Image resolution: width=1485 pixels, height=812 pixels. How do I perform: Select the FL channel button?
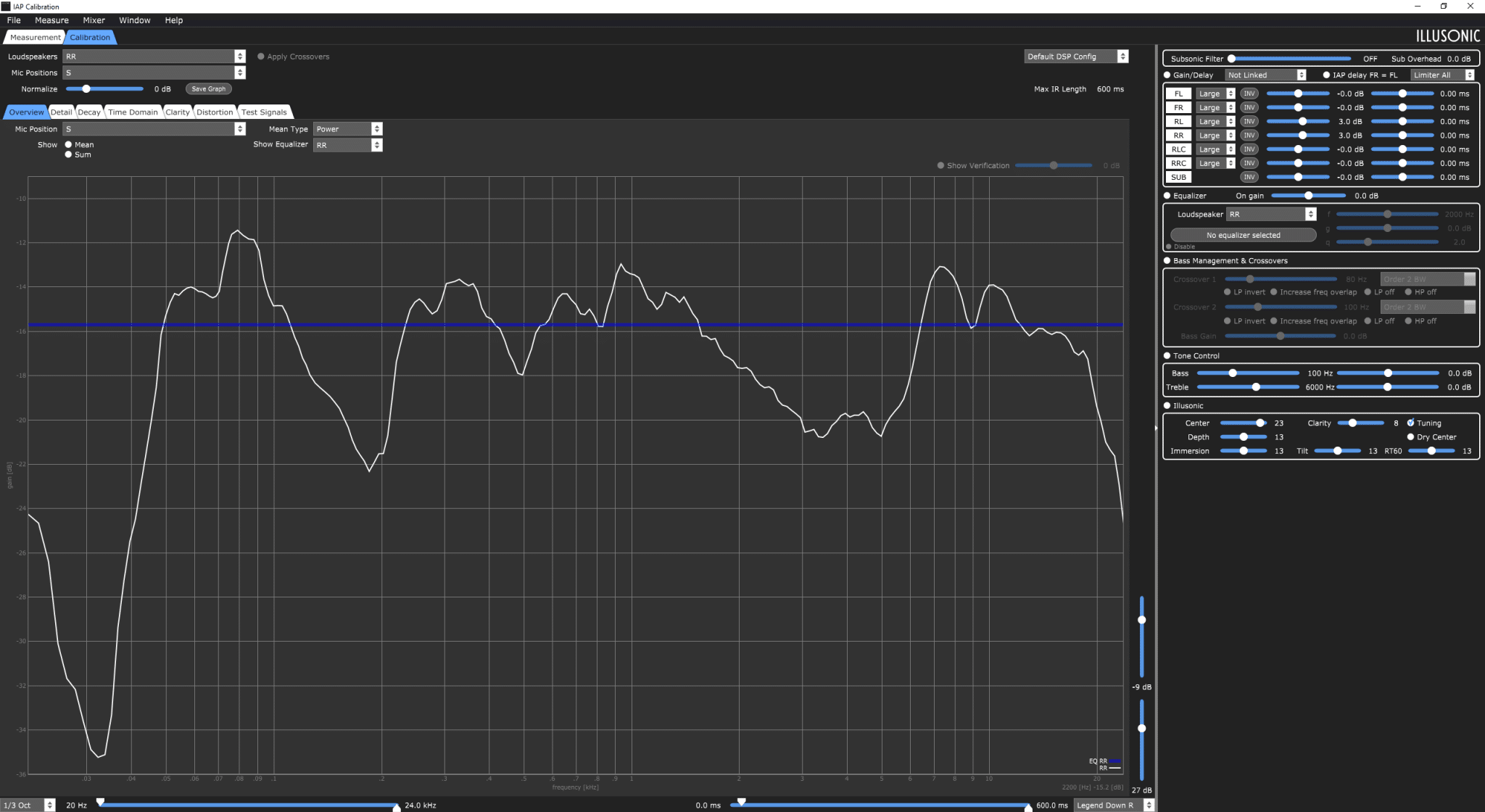click(x=1178, y=94)
